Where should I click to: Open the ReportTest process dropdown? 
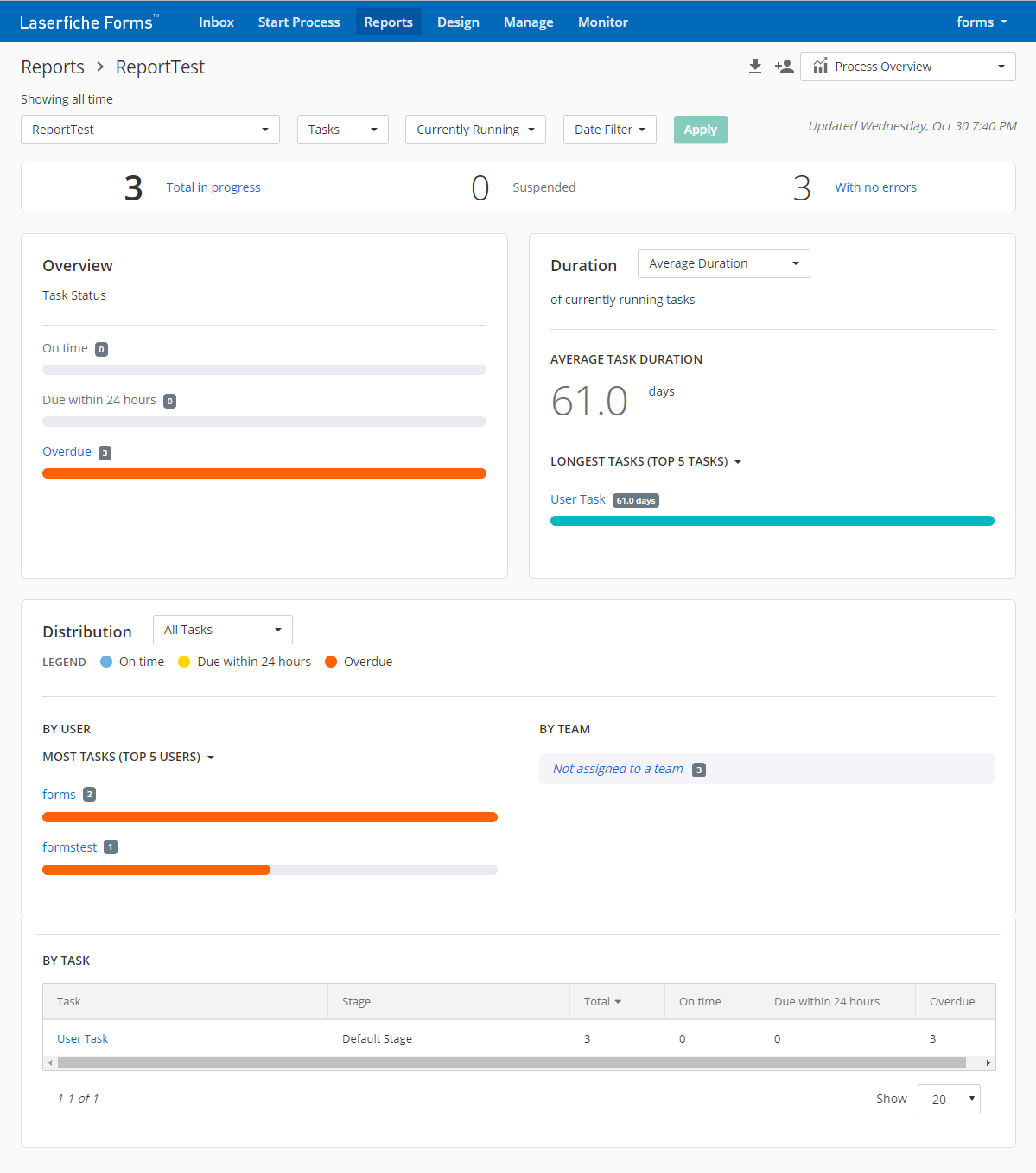pos(150,130)
